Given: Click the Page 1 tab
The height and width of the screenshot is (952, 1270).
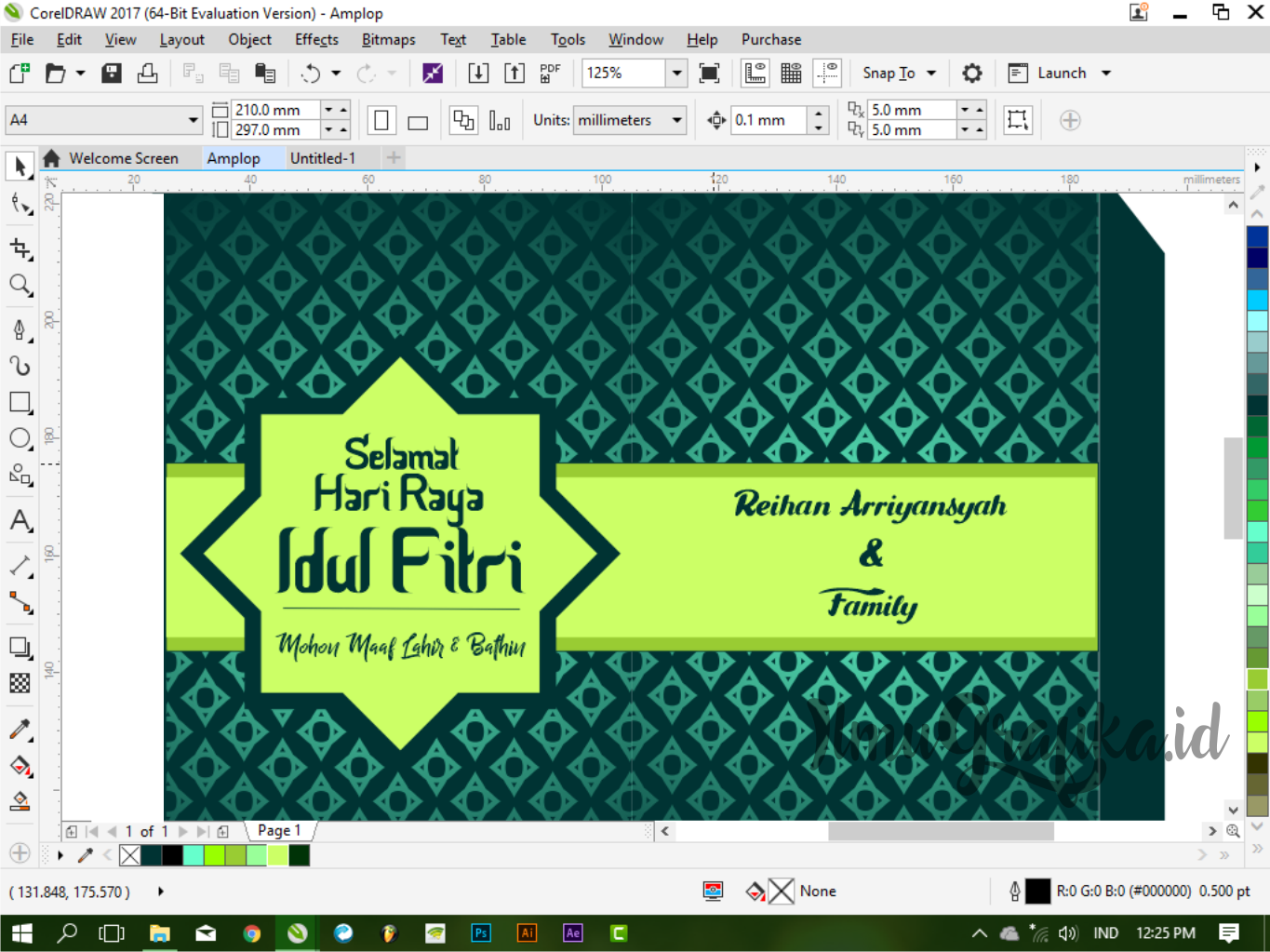Looking at the screenshot, I should coord(279,830).
